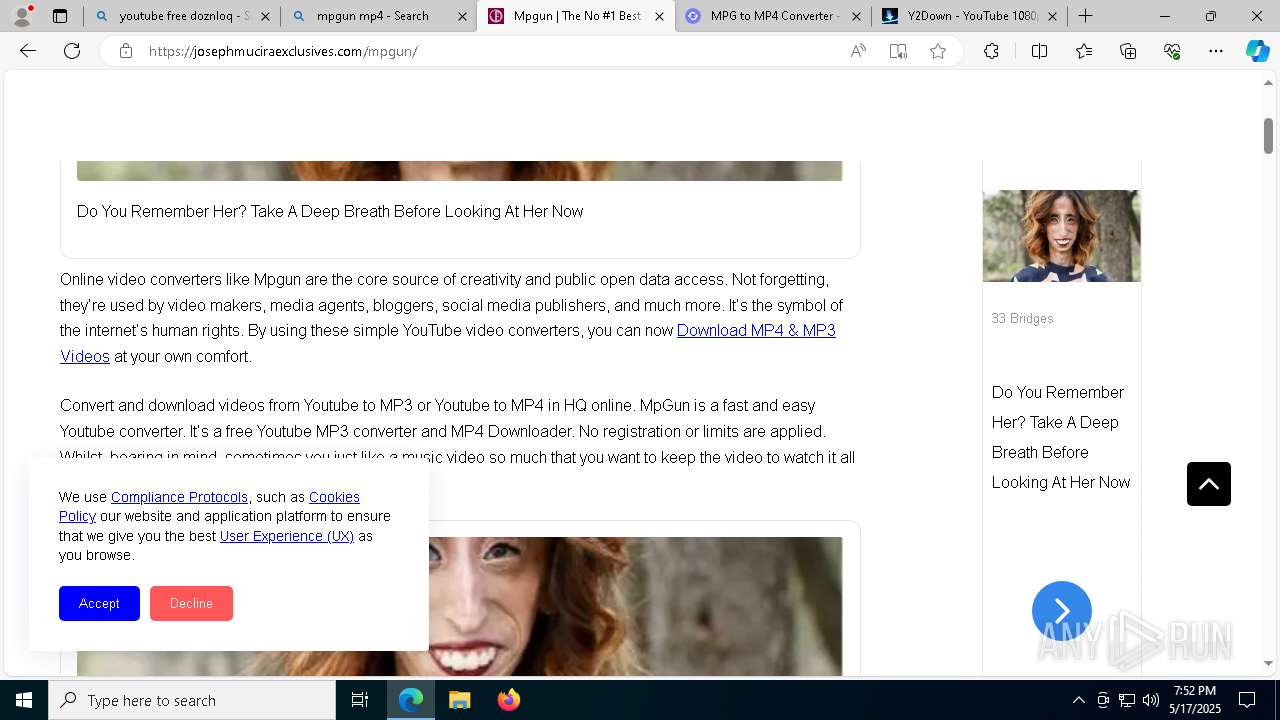
Task: Open the Copilot sidebar icon
Action: (1257, 51)
